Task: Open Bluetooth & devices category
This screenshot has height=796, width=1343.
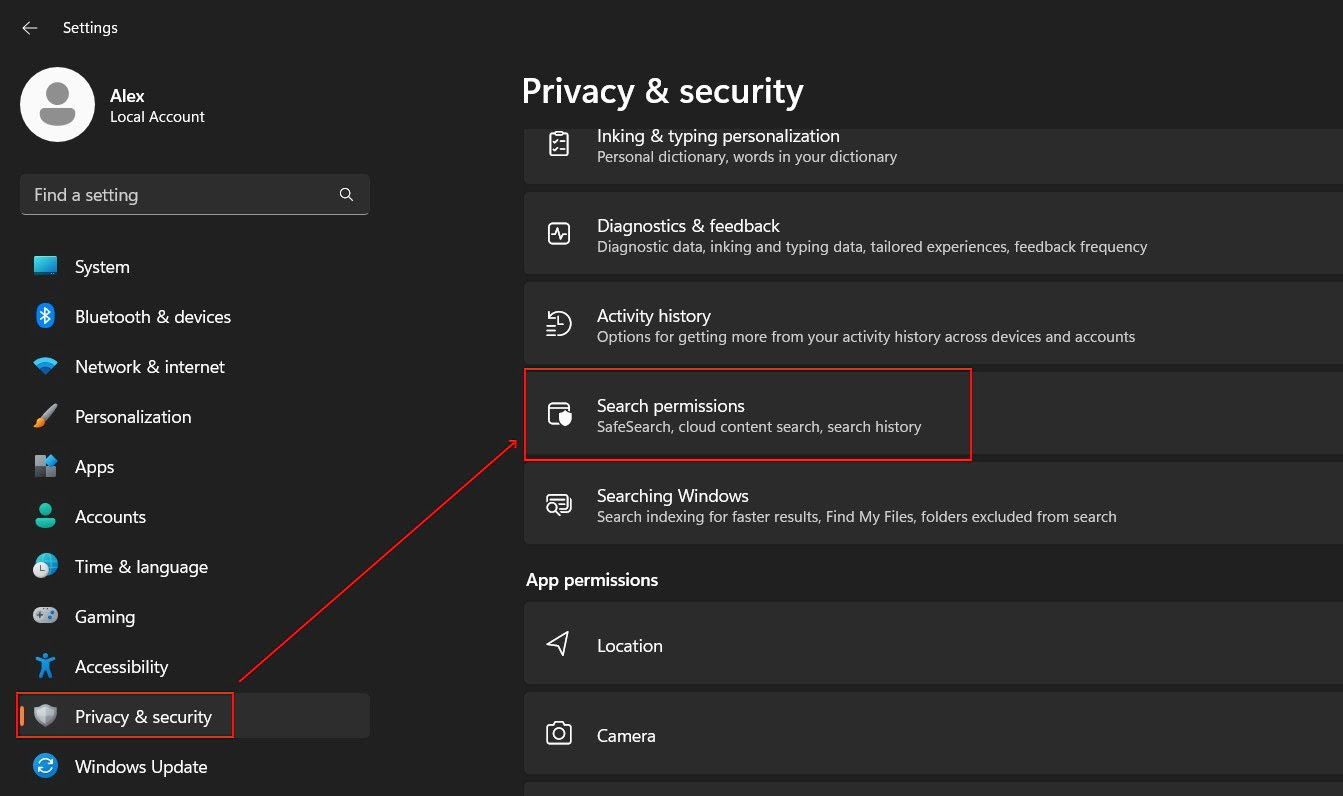Action: (x=195, y=317)
